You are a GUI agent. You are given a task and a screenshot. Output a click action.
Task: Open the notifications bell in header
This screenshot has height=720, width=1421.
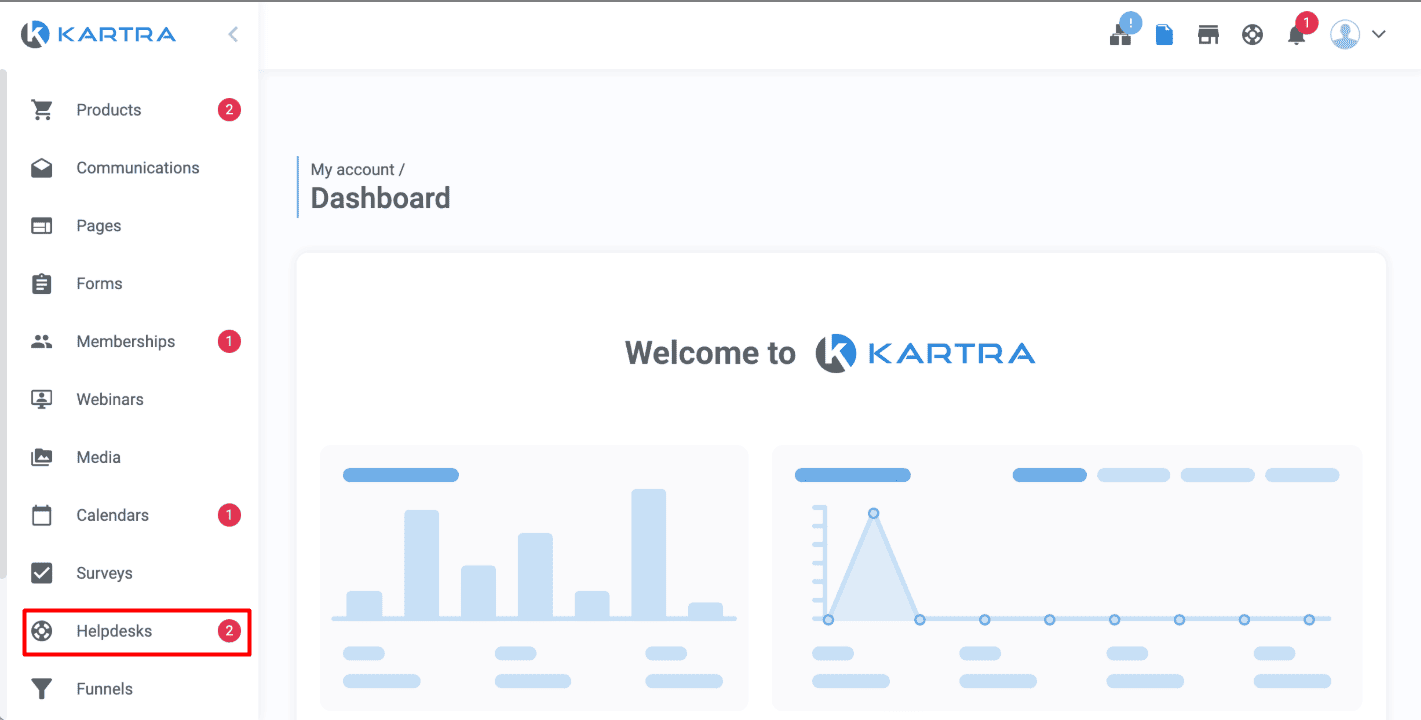click(1296, 35)
